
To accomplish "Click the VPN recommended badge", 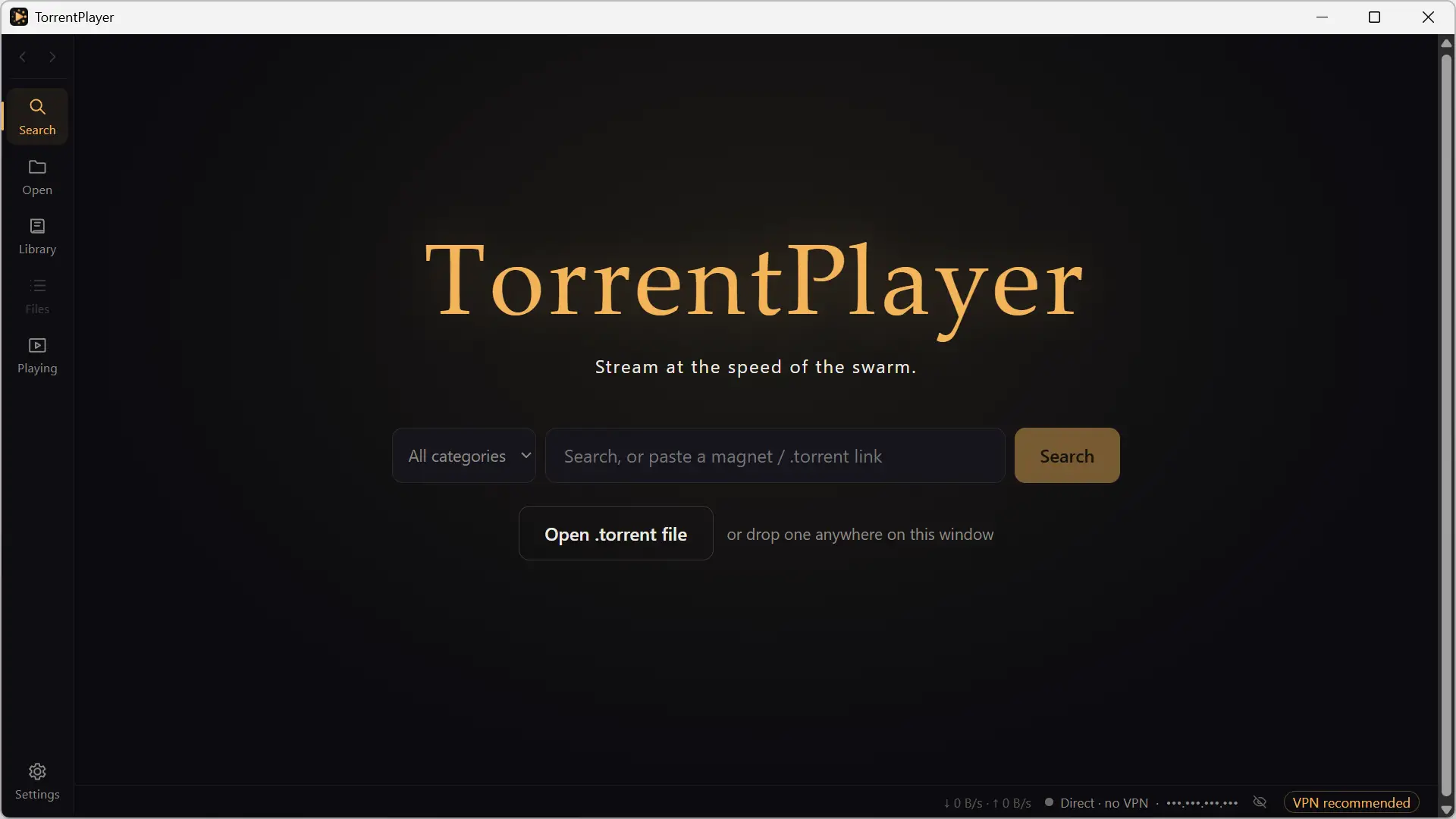I will click(1351, 802).
